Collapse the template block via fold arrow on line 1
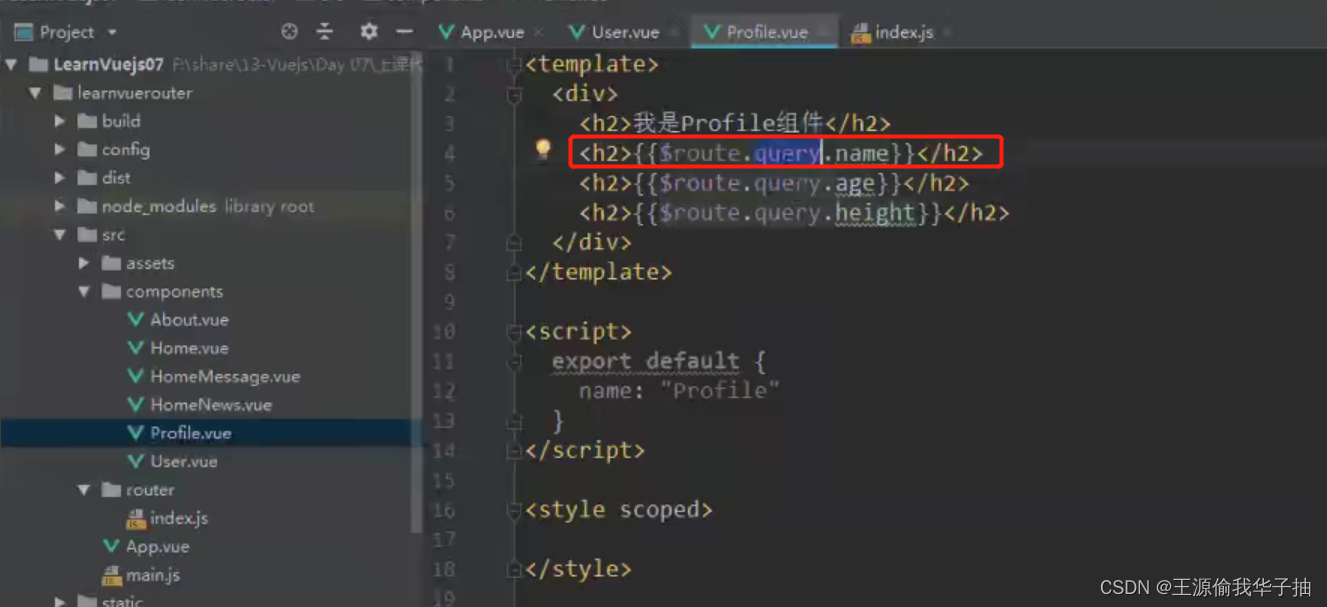1327x607 pixels. [514, 63]
